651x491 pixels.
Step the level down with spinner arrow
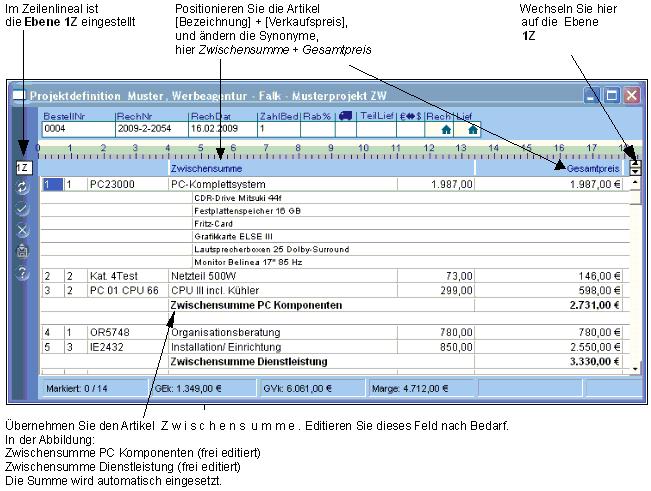point(634,173)
